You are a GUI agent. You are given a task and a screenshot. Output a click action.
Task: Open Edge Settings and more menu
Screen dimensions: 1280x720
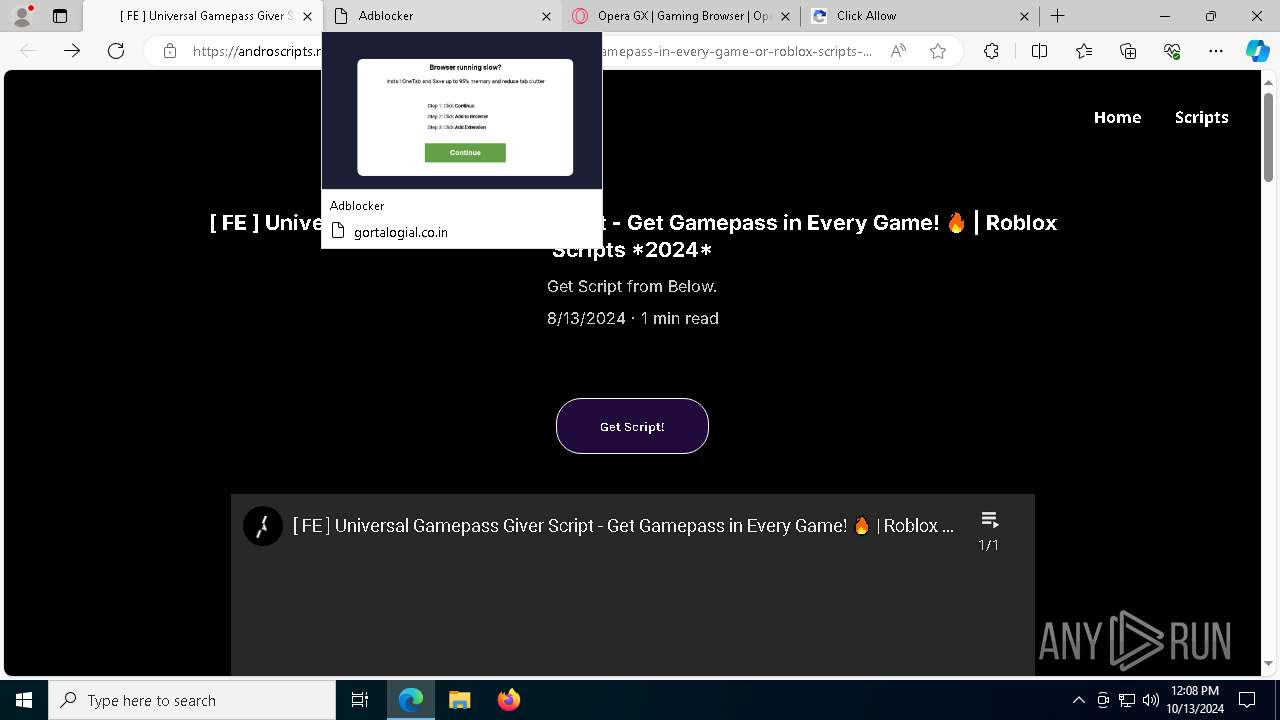[1216, 51]
